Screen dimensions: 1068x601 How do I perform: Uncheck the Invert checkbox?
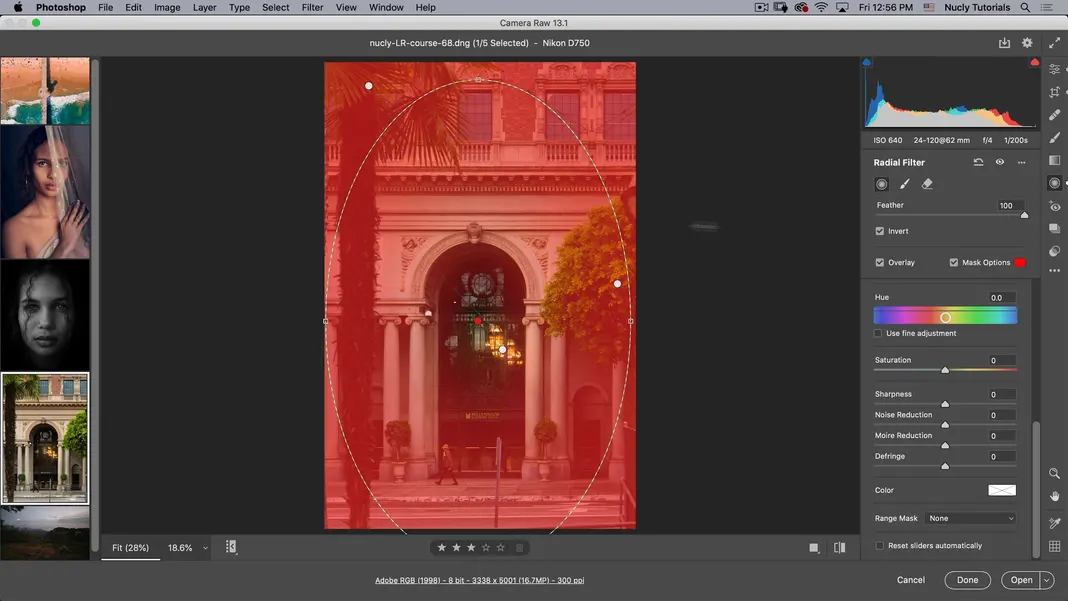click(x=879, y=231)
